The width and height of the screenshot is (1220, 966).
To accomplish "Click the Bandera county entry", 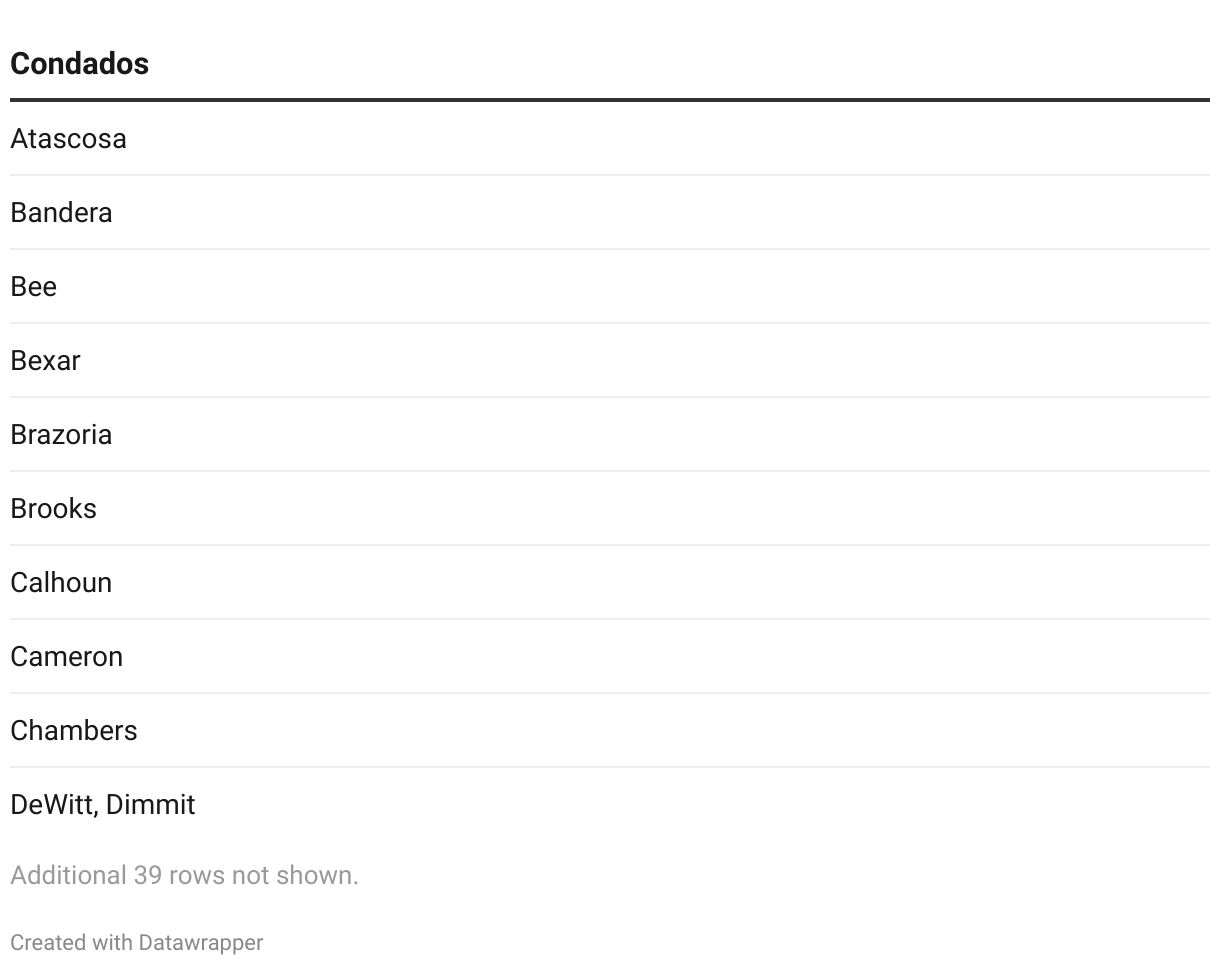I will pos(61,213).
